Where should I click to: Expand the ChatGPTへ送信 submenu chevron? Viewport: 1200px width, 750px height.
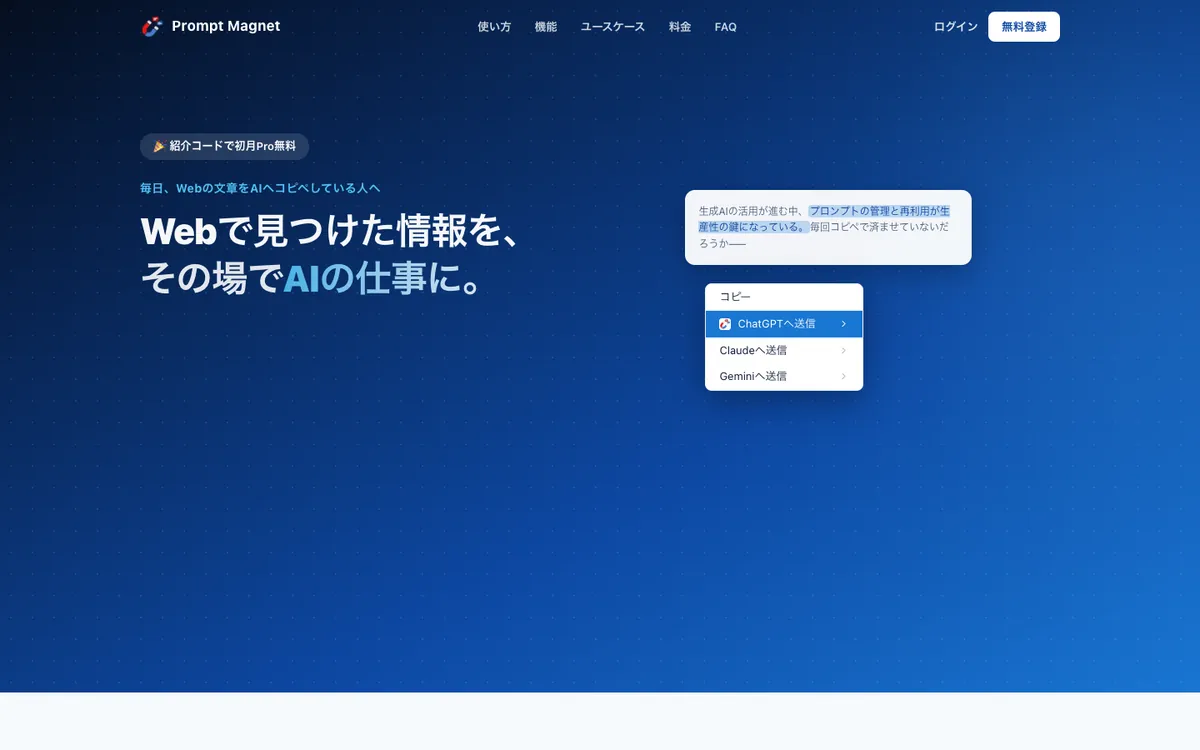[x=844, y=324]
